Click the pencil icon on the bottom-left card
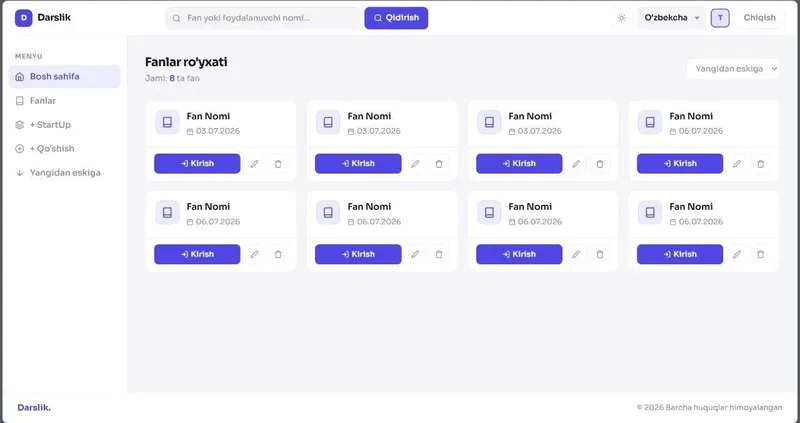Viewport: 800px width, 423px height. (x=254, y=254)
